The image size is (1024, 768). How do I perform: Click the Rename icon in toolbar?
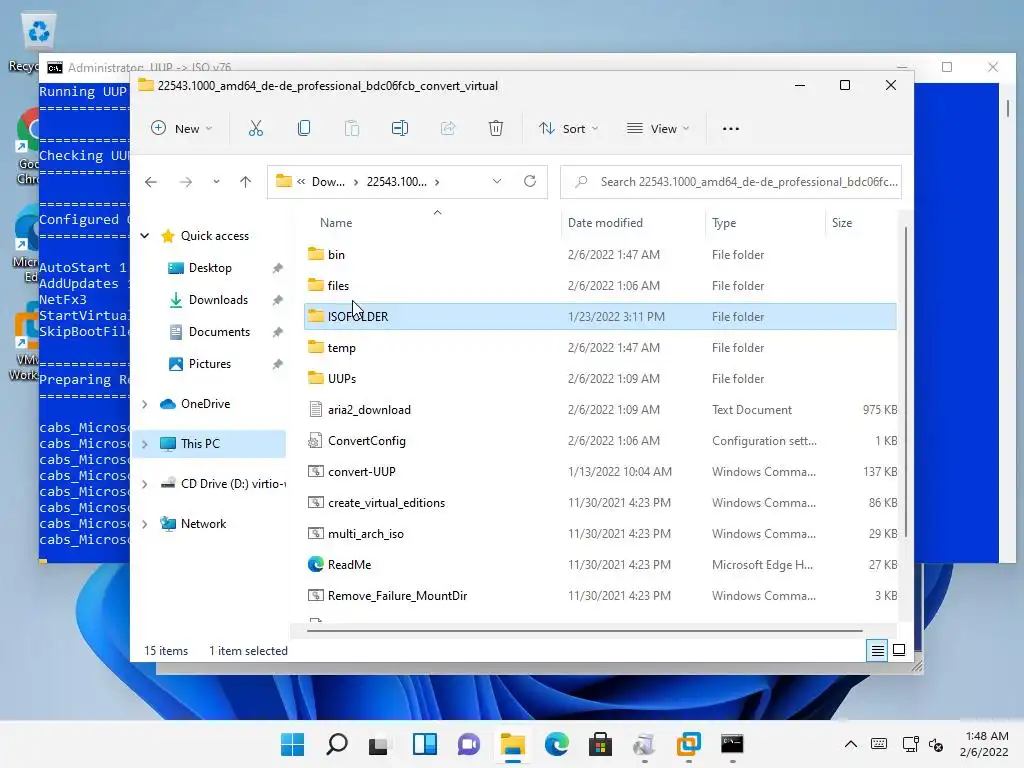[400, 129]
